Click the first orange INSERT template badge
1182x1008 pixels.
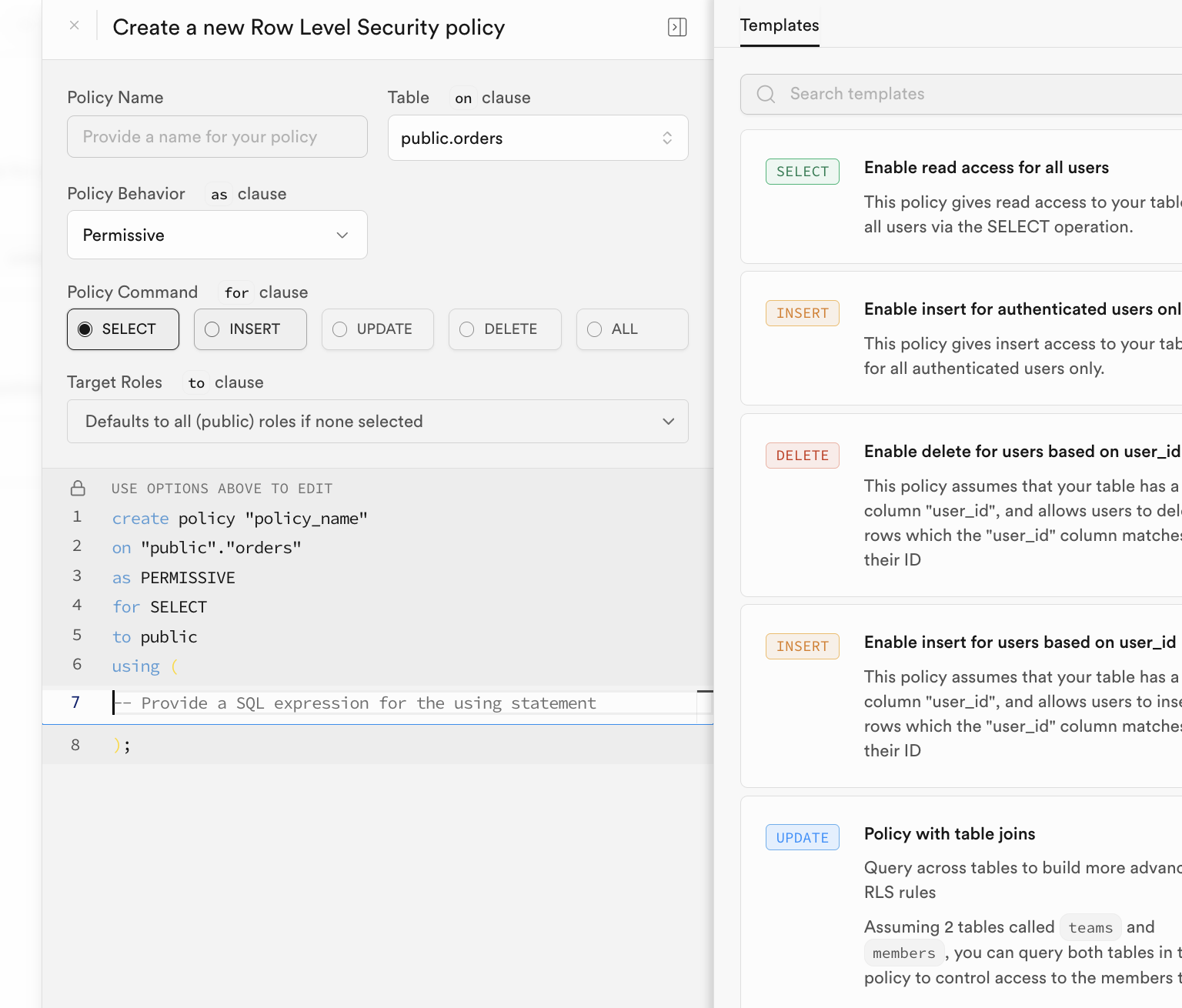pos(802,313)
